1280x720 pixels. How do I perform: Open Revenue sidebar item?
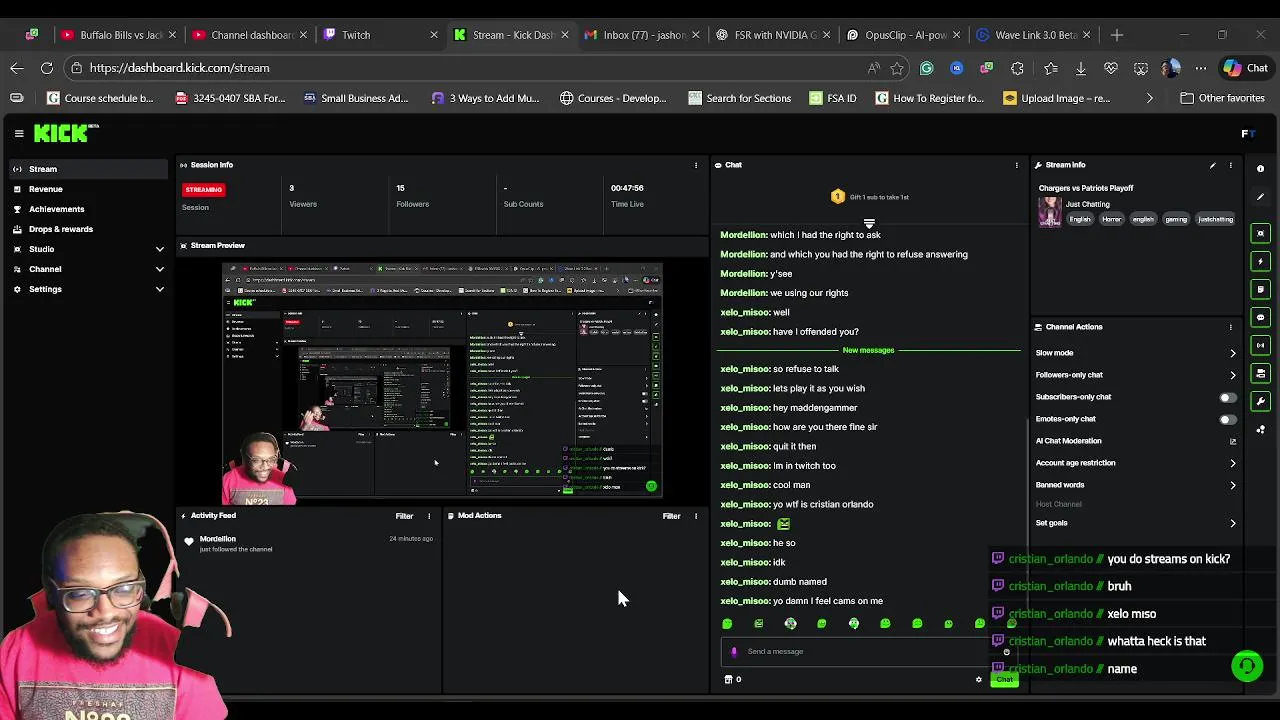coord(45,189)
